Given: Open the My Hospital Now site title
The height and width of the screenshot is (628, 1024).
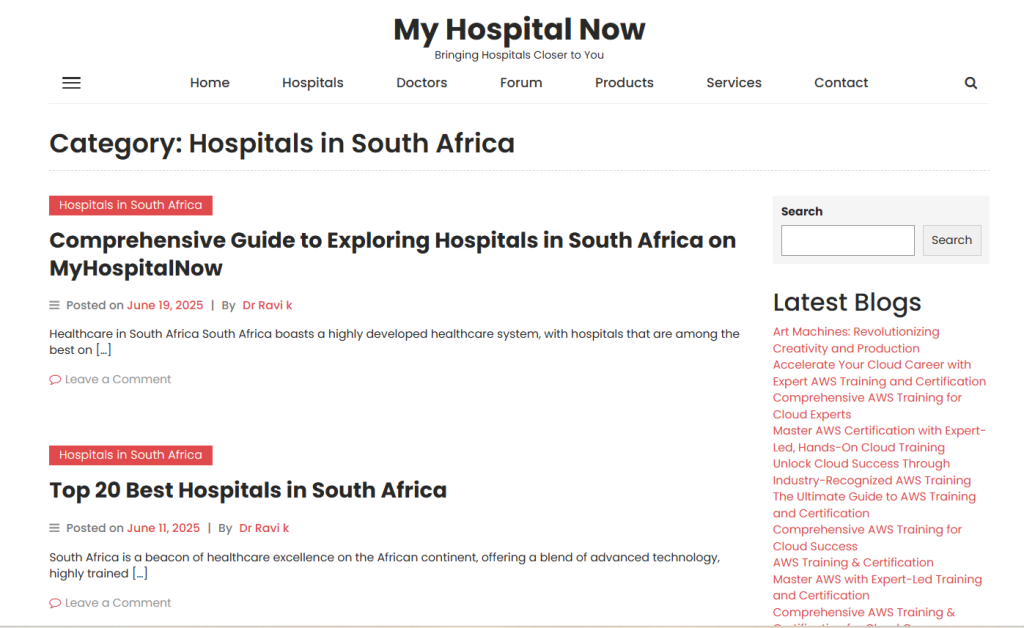Looking at the screenshot, I should [519, 29].
